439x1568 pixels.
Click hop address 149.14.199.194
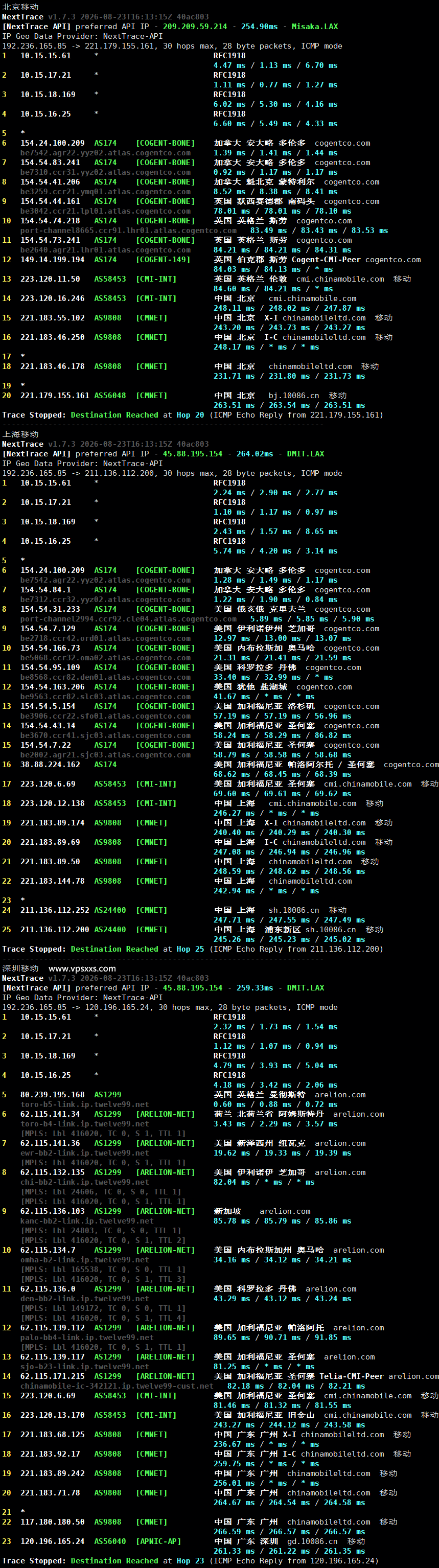(x=52, y=260)
